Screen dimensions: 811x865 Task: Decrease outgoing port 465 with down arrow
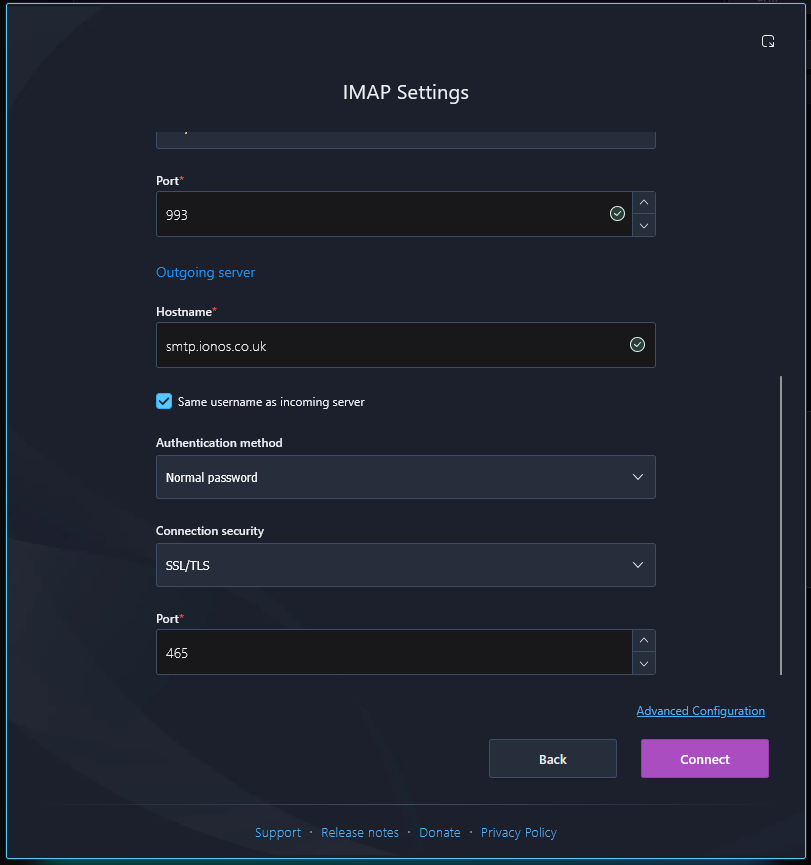pyautogui.click(x=643, y=664)
